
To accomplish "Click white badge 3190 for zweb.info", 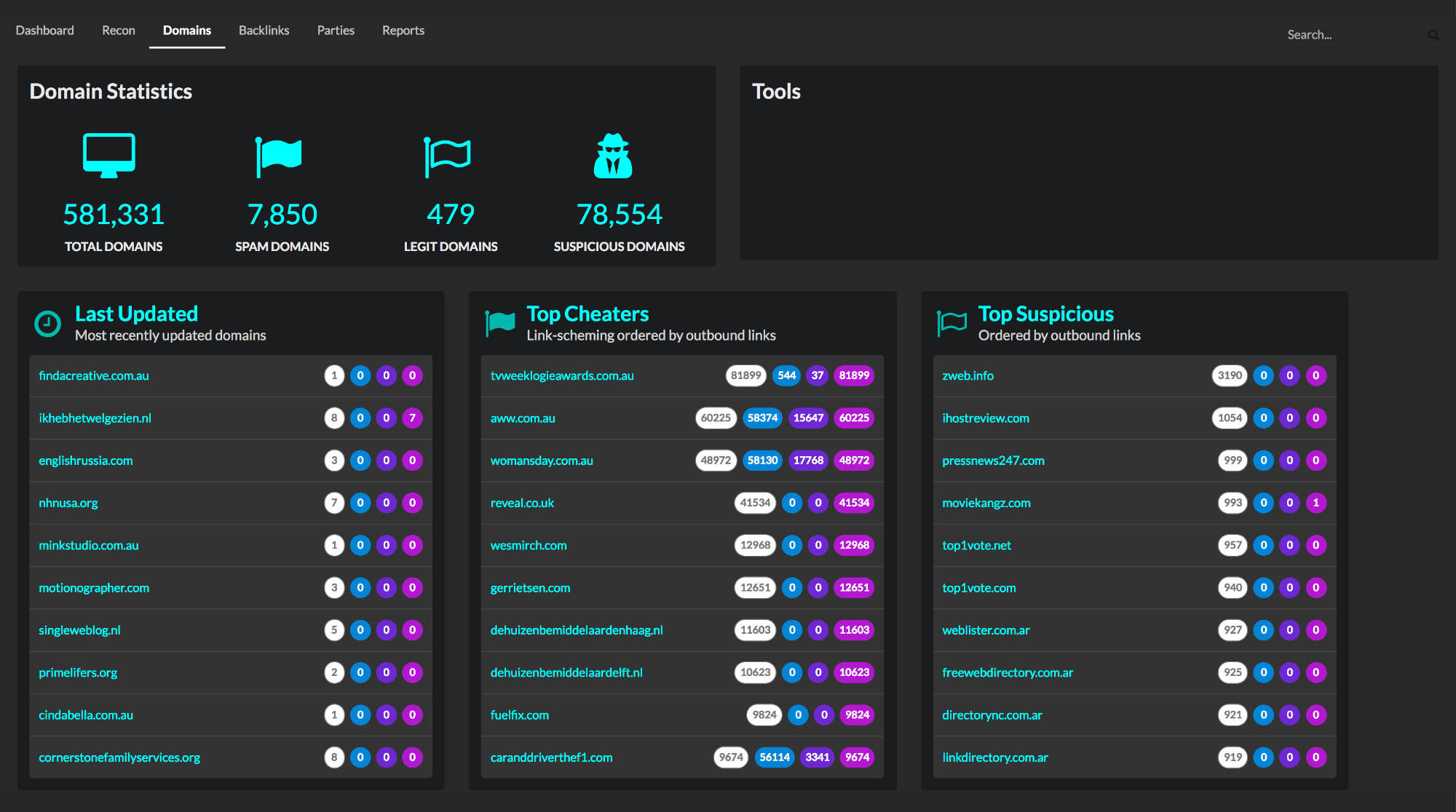I will tap(1230, 376).
